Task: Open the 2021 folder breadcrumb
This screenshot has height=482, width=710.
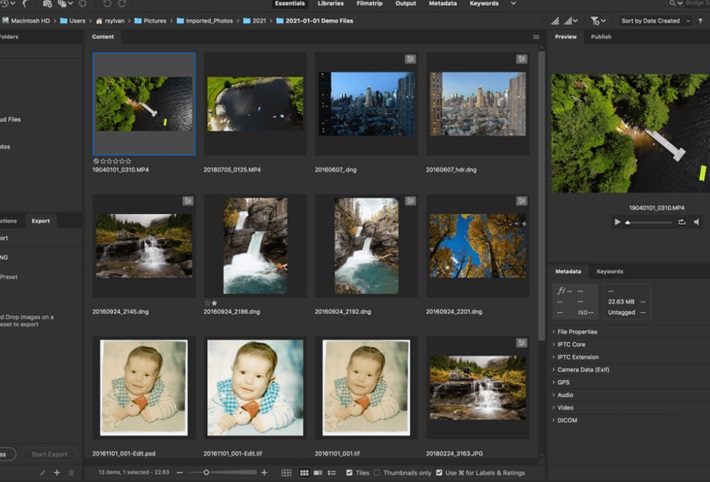Action: pos(254,21)
